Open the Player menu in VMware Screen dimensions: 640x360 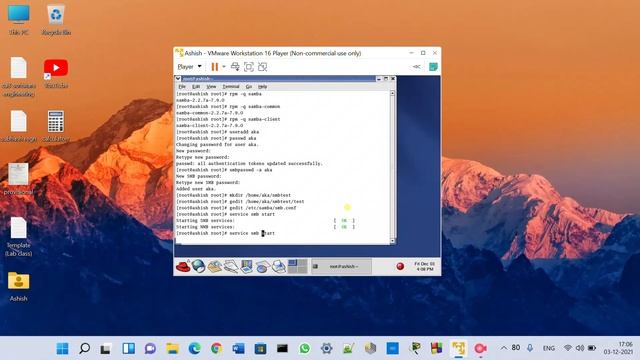point(189,67)
